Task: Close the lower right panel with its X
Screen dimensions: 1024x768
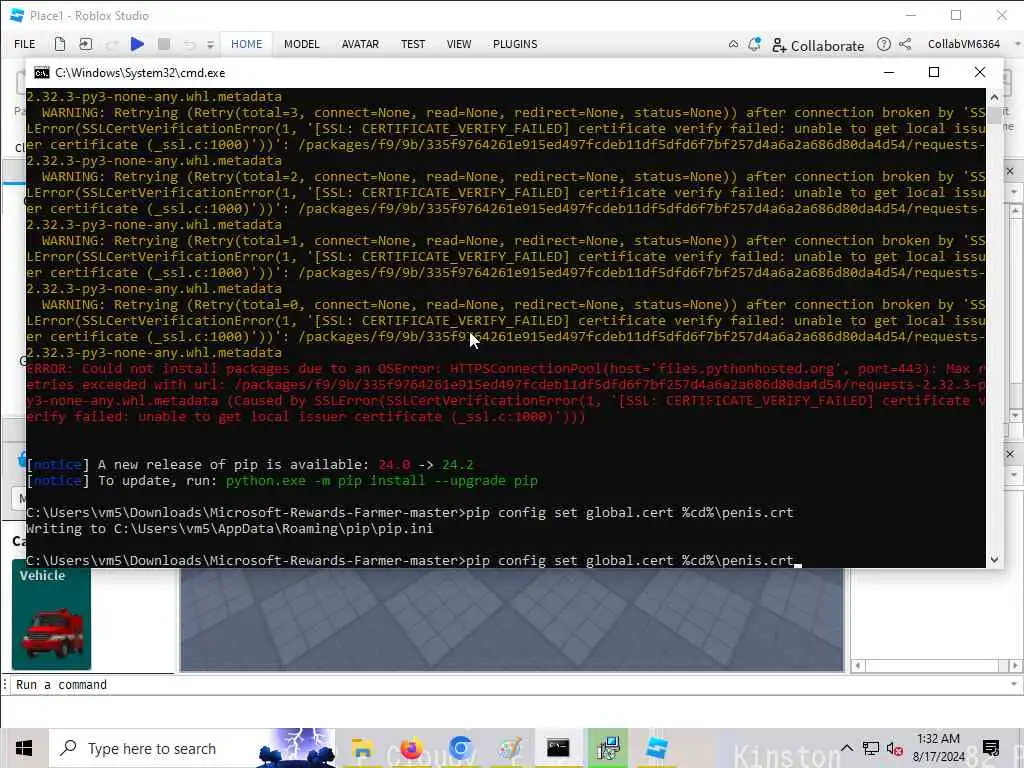Action: pos(1010,454)
